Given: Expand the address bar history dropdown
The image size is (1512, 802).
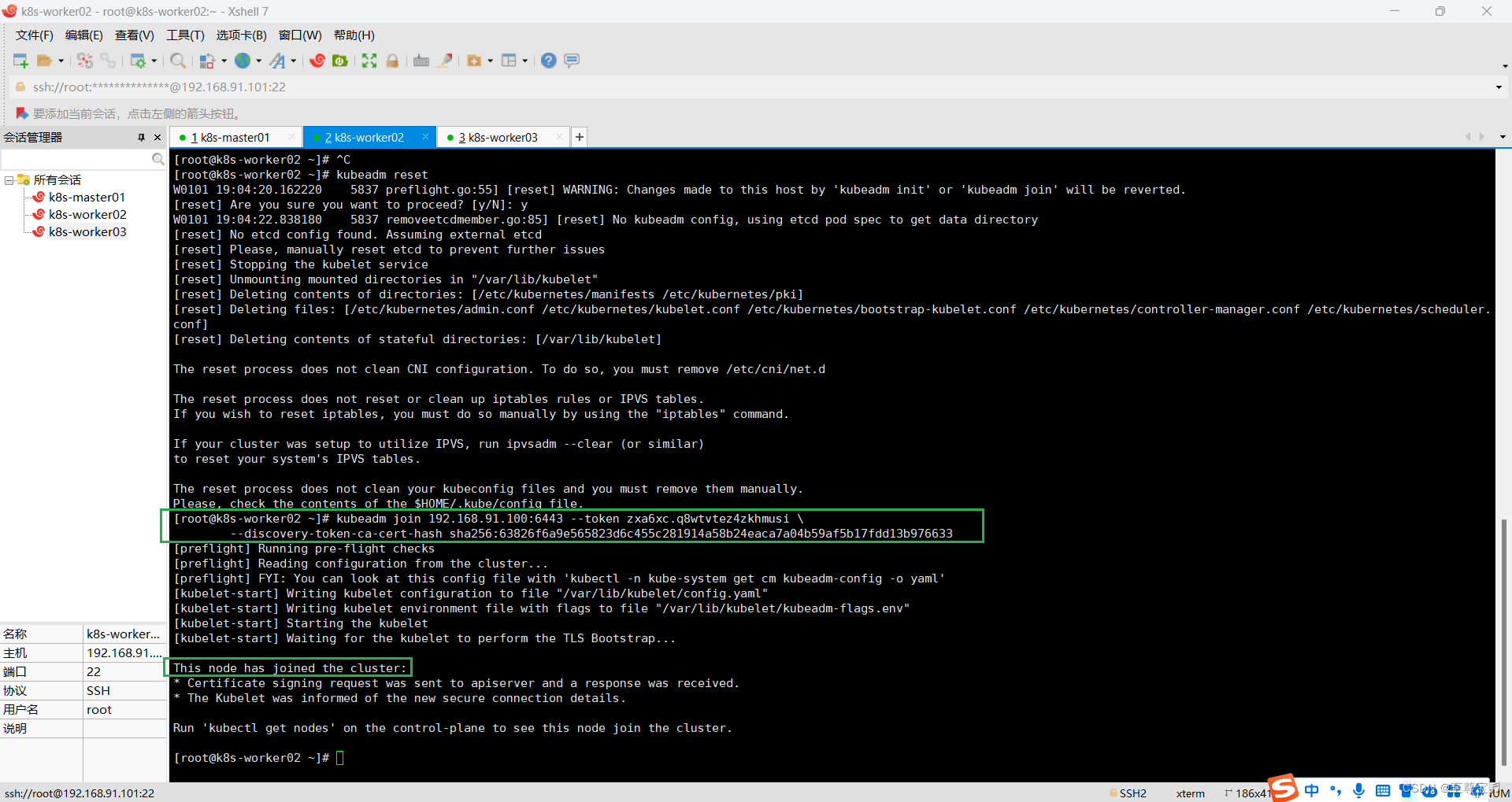Looking at the screenshot, I should pyautogui.click(x=1499, y=87).
